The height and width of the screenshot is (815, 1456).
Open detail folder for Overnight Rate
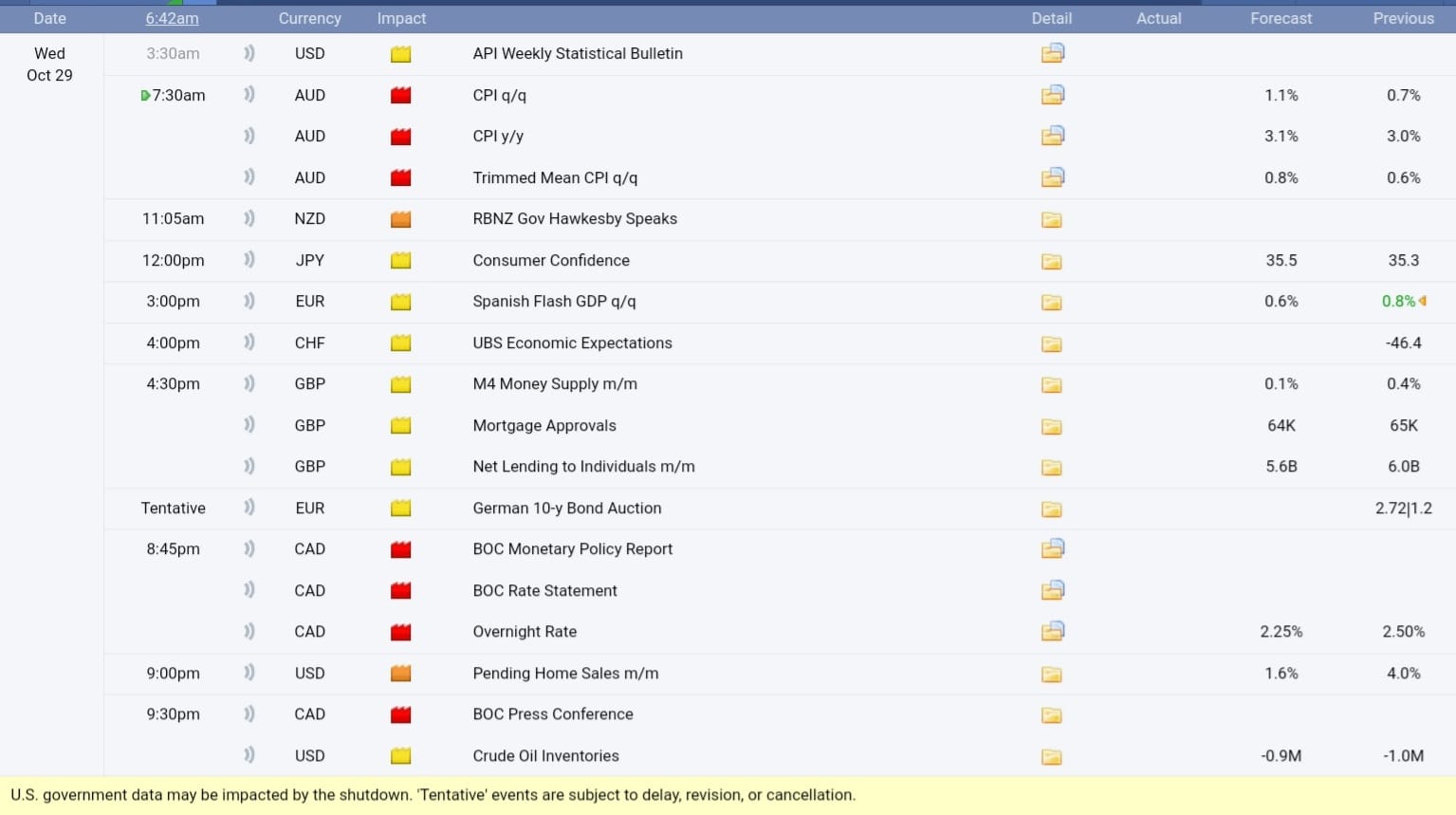(1052, 632)
